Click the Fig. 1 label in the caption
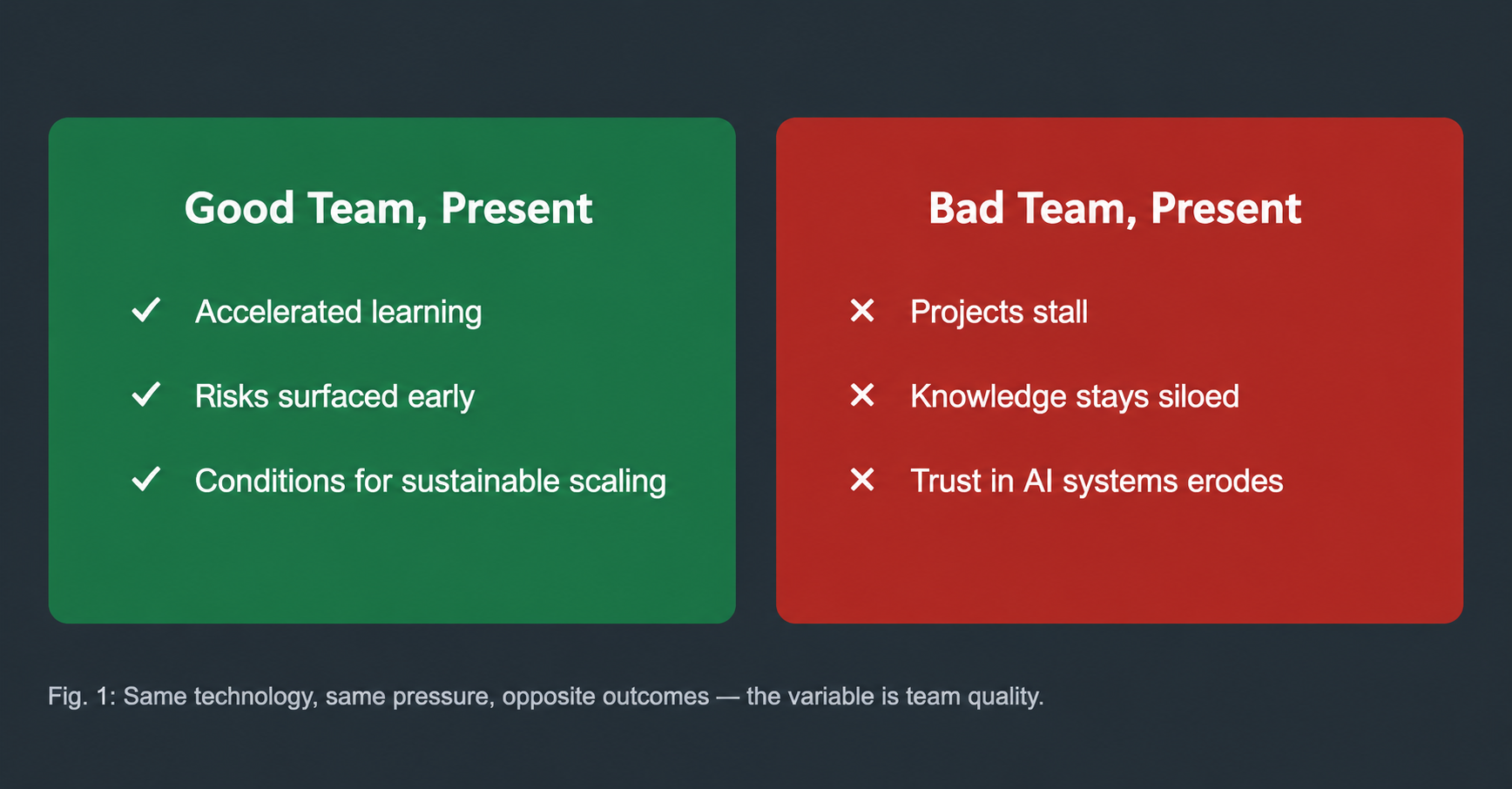This screenshot has height=789, width=1512. click(82, 697)
